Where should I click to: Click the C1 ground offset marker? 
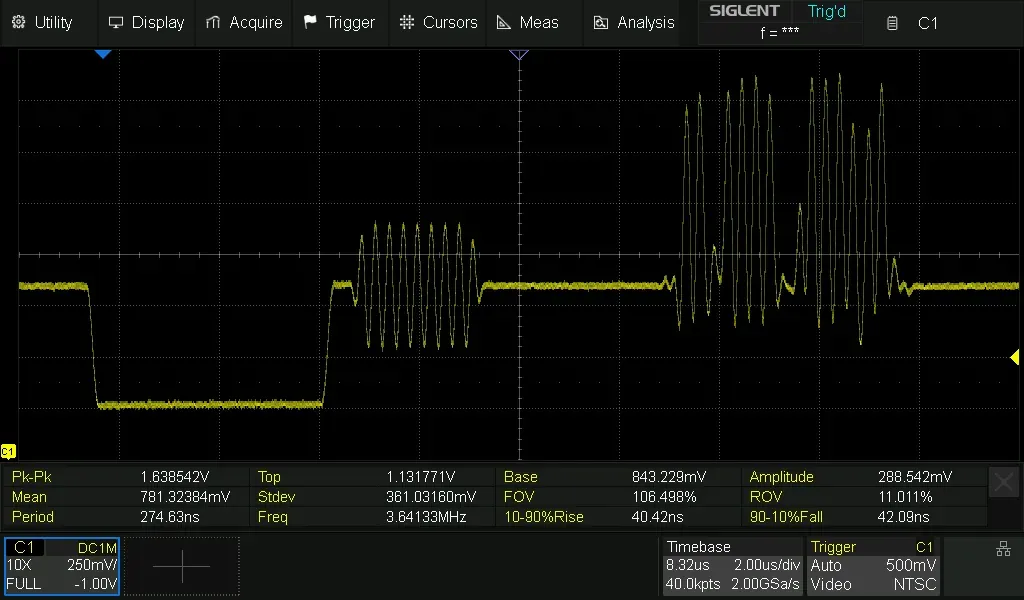pyautogui.click(x=8, y=451)
